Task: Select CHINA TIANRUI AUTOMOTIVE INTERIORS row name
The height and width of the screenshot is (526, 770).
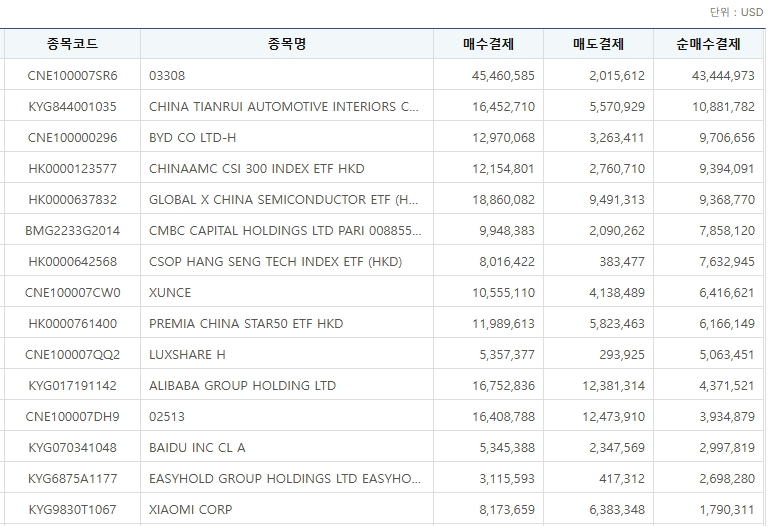Action: (x=284, y=107)
